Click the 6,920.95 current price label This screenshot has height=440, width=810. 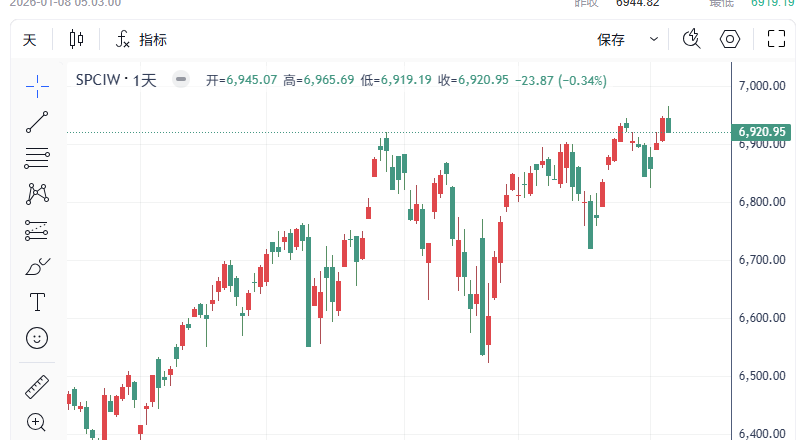click(763, 132)
